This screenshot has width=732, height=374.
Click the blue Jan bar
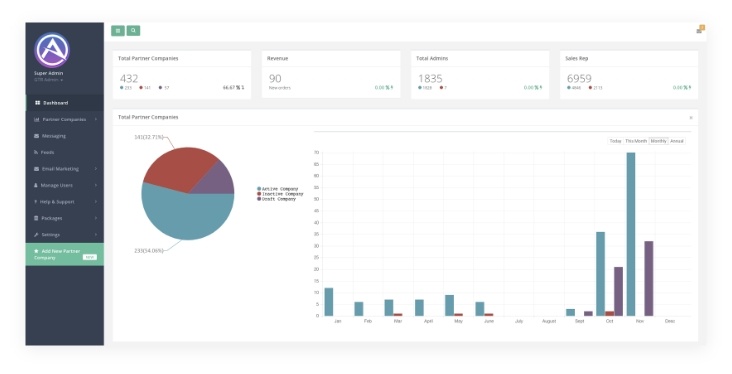tap(329, 302)
